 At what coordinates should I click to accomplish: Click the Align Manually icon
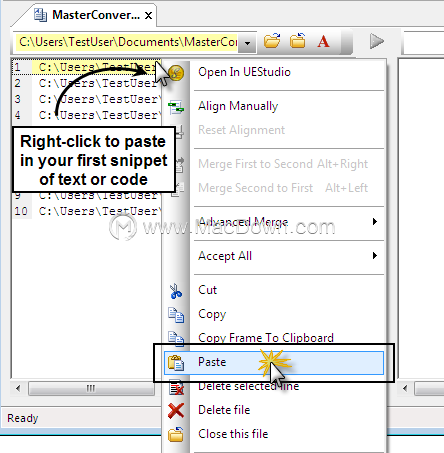[x=176, y=107]
